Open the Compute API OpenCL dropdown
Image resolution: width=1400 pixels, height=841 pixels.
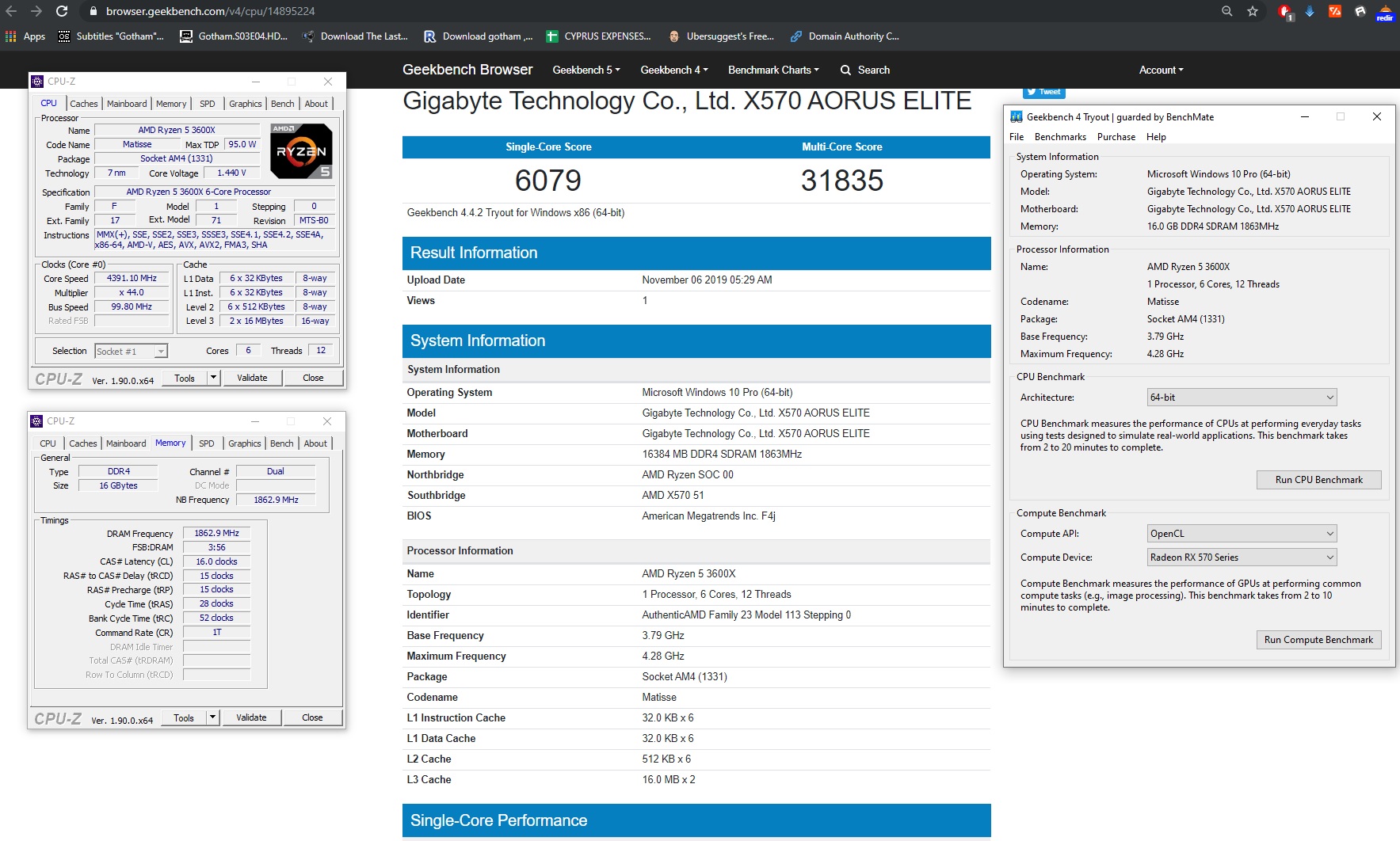(1242, 534)
